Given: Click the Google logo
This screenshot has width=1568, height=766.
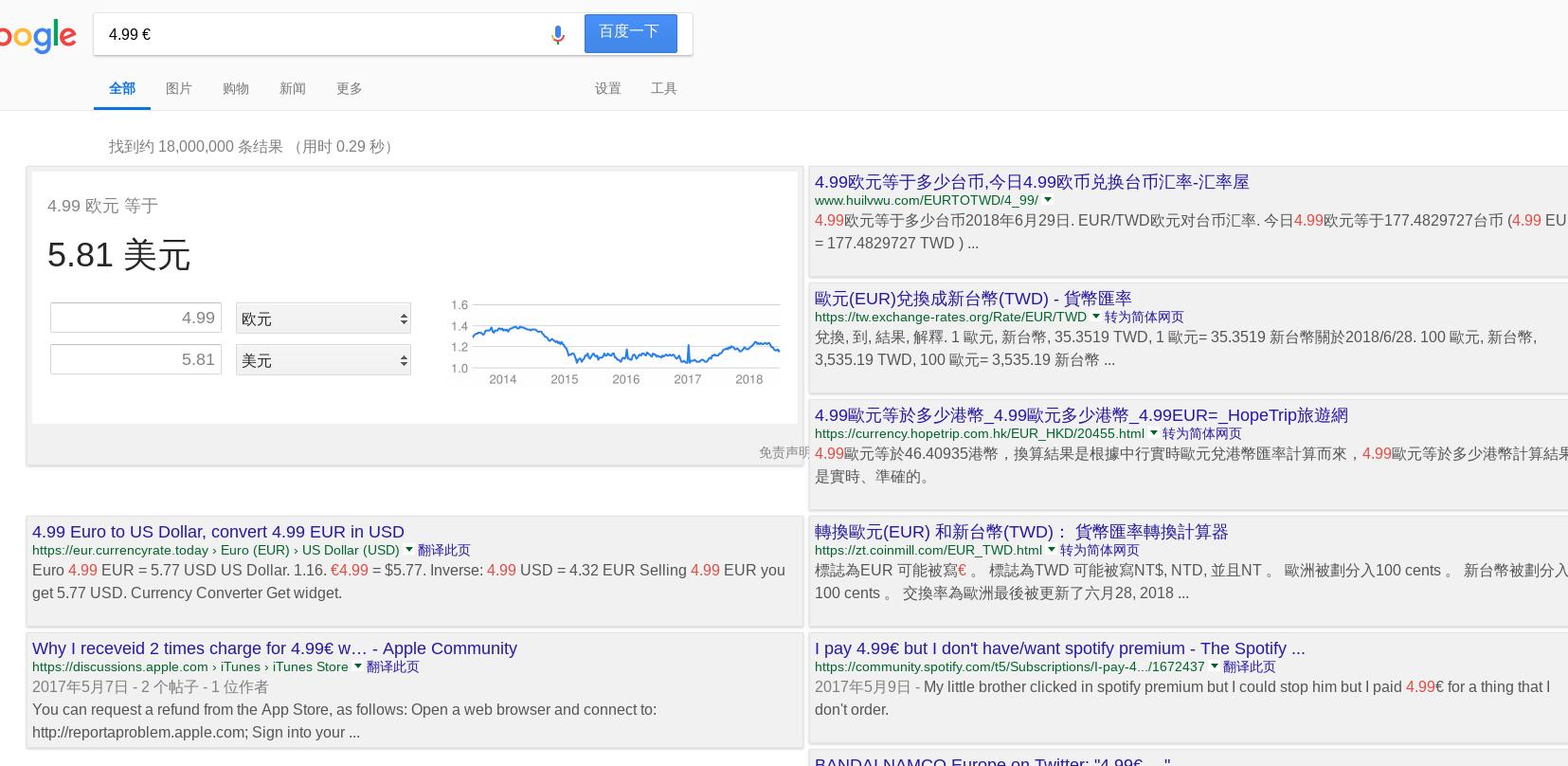Looking at the screenshot, I should tap(38, 36).
